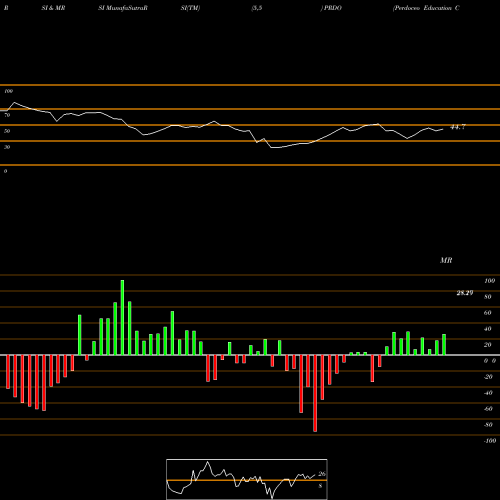Click the 'SI(TM)' header label

(x=190, y=8)
